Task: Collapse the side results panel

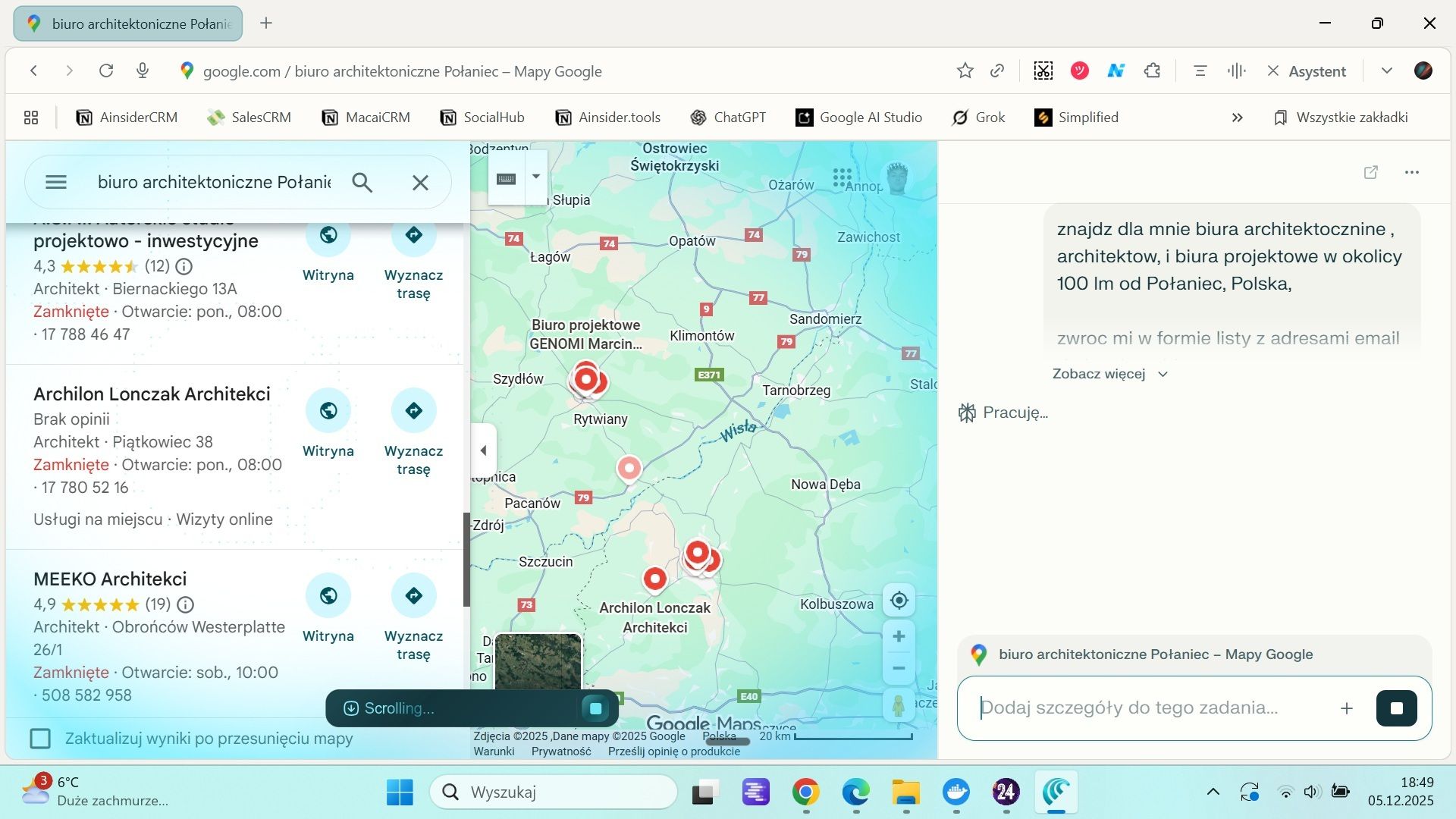Action: [483, 450]
